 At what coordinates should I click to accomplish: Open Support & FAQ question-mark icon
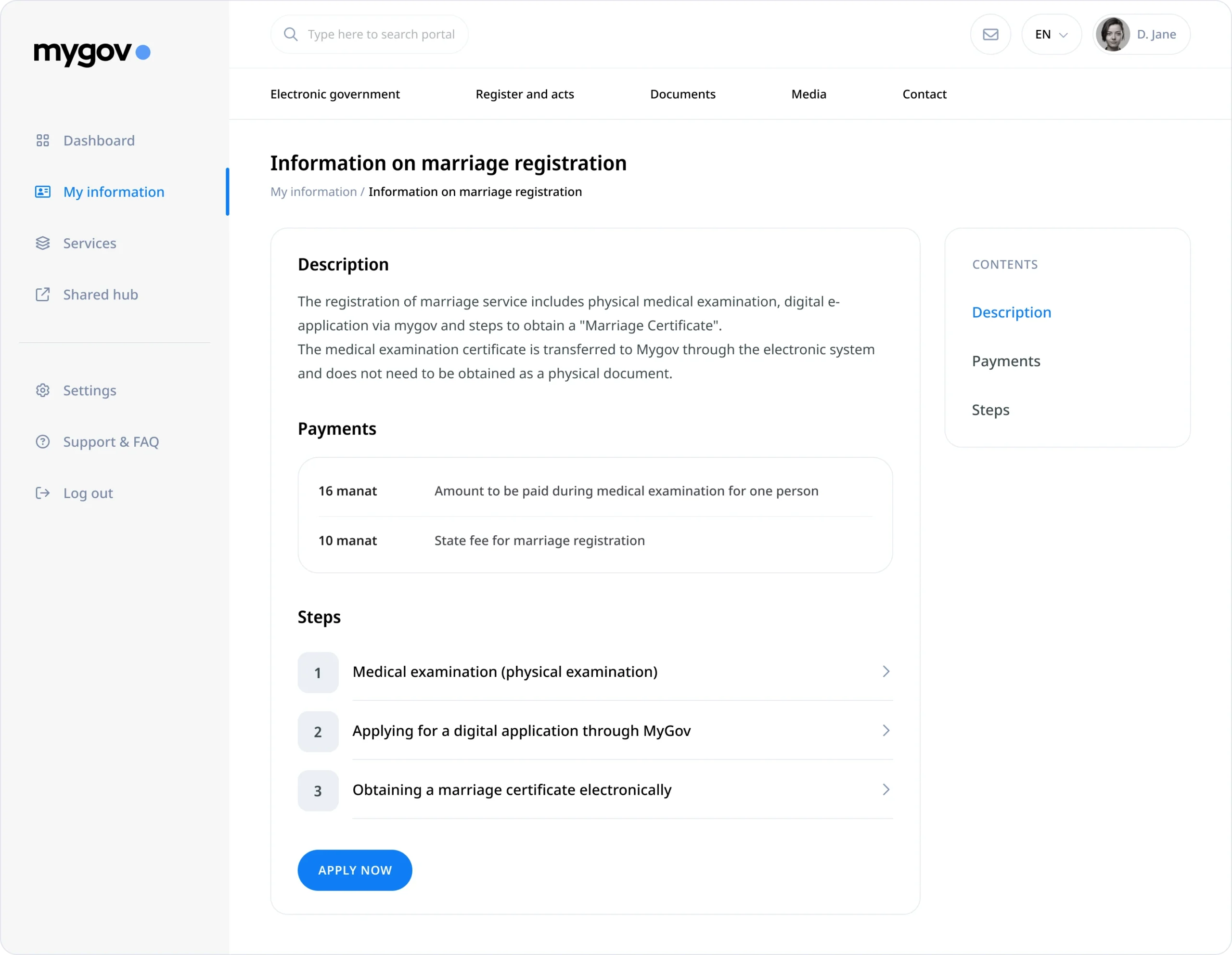coord(42,442)
